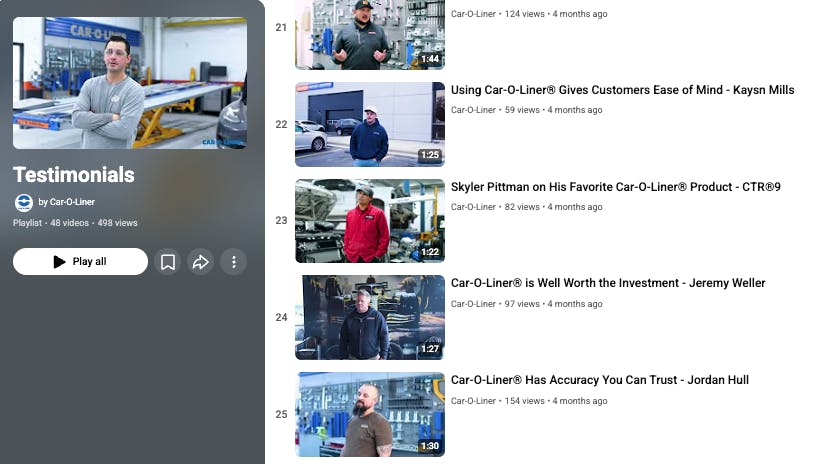Click the Skyler Pittman video thumbnail
824x464 pixels.
369,221
